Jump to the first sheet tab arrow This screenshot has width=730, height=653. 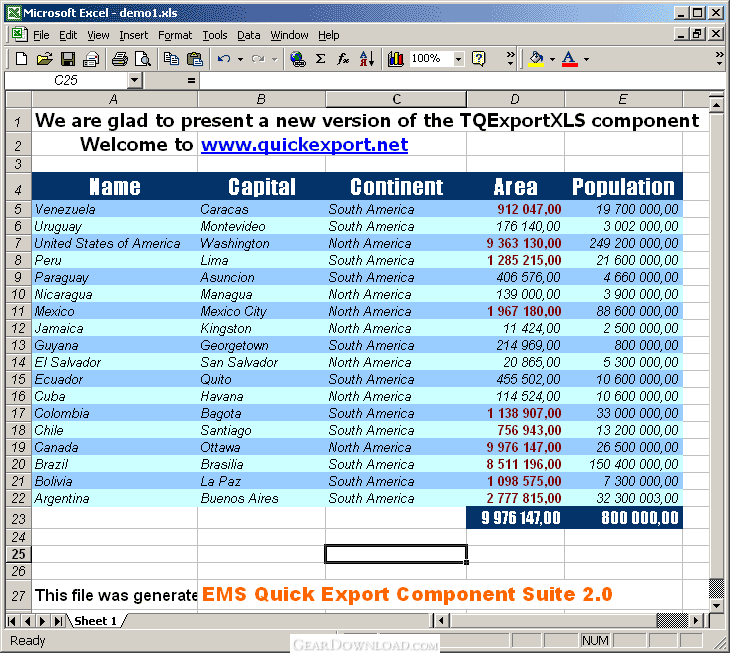[12, 621]
